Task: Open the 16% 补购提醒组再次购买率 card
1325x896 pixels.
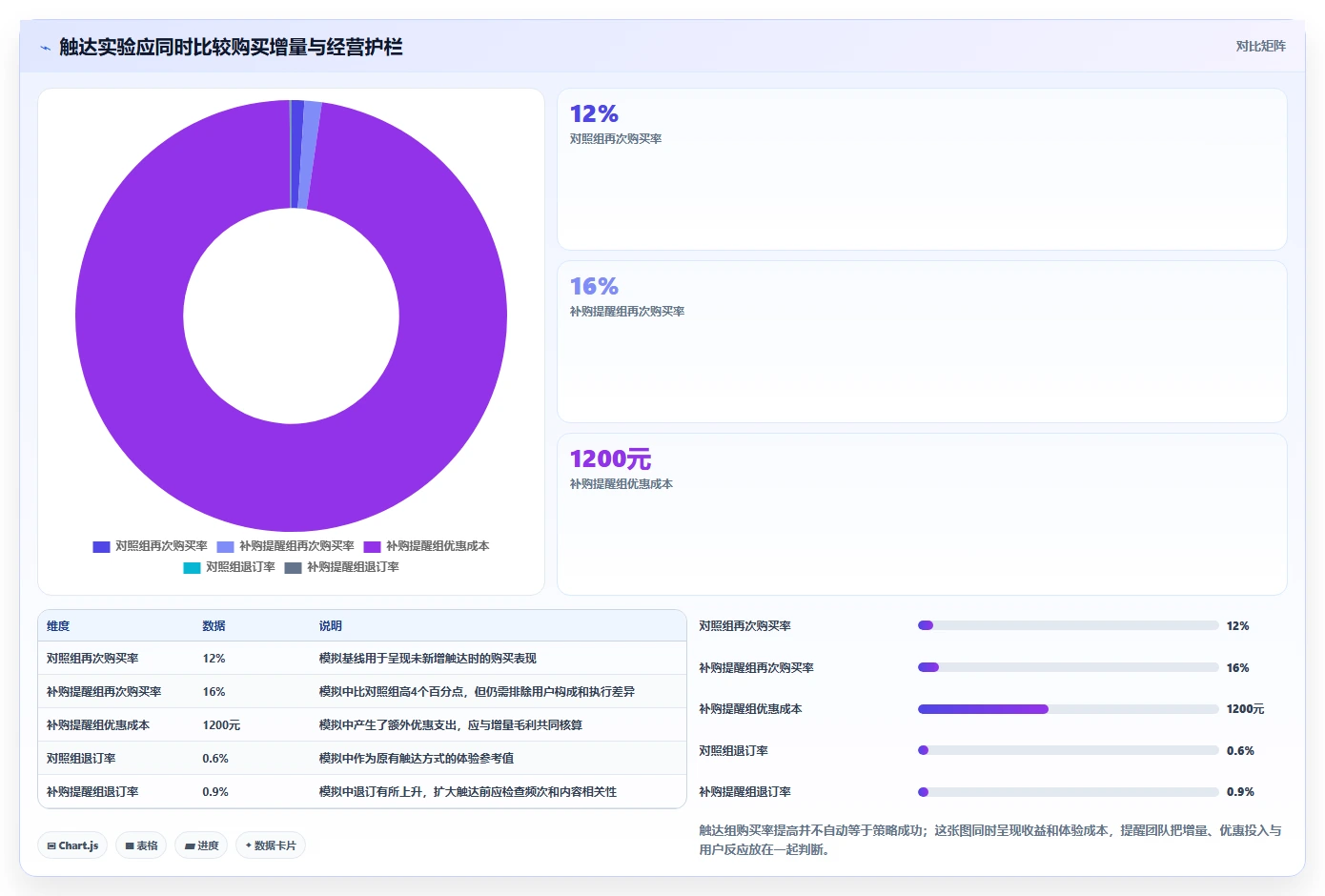Action: pos(922,342)
